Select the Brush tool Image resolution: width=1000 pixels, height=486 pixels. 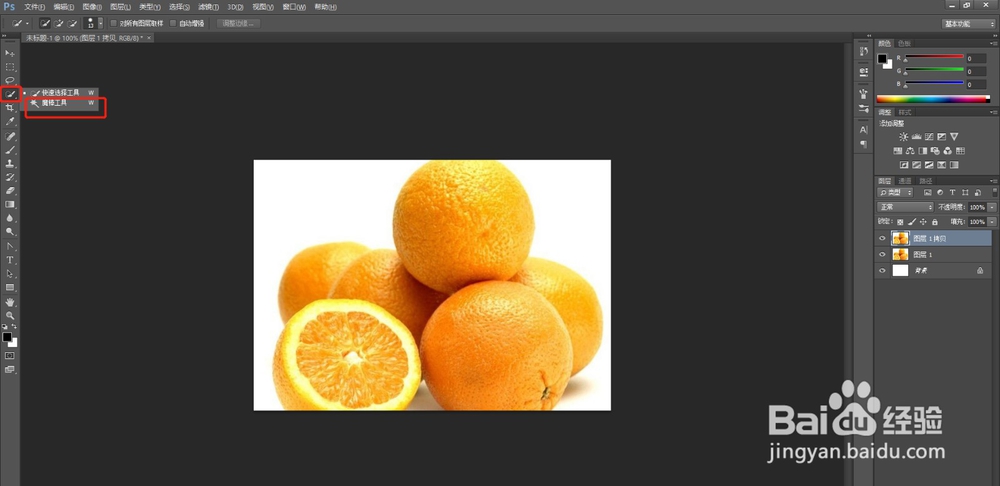(10, 150)
